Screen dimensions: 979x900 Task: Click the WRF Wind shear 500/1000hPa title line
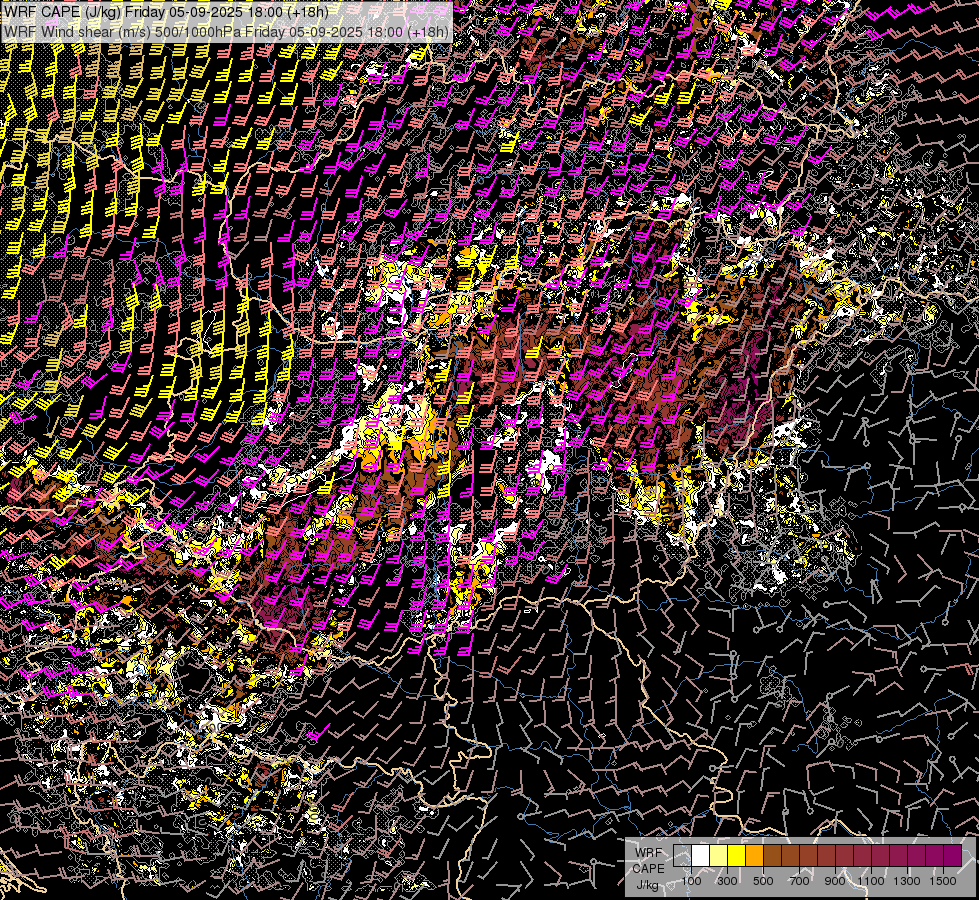click(x=226, y=31)
